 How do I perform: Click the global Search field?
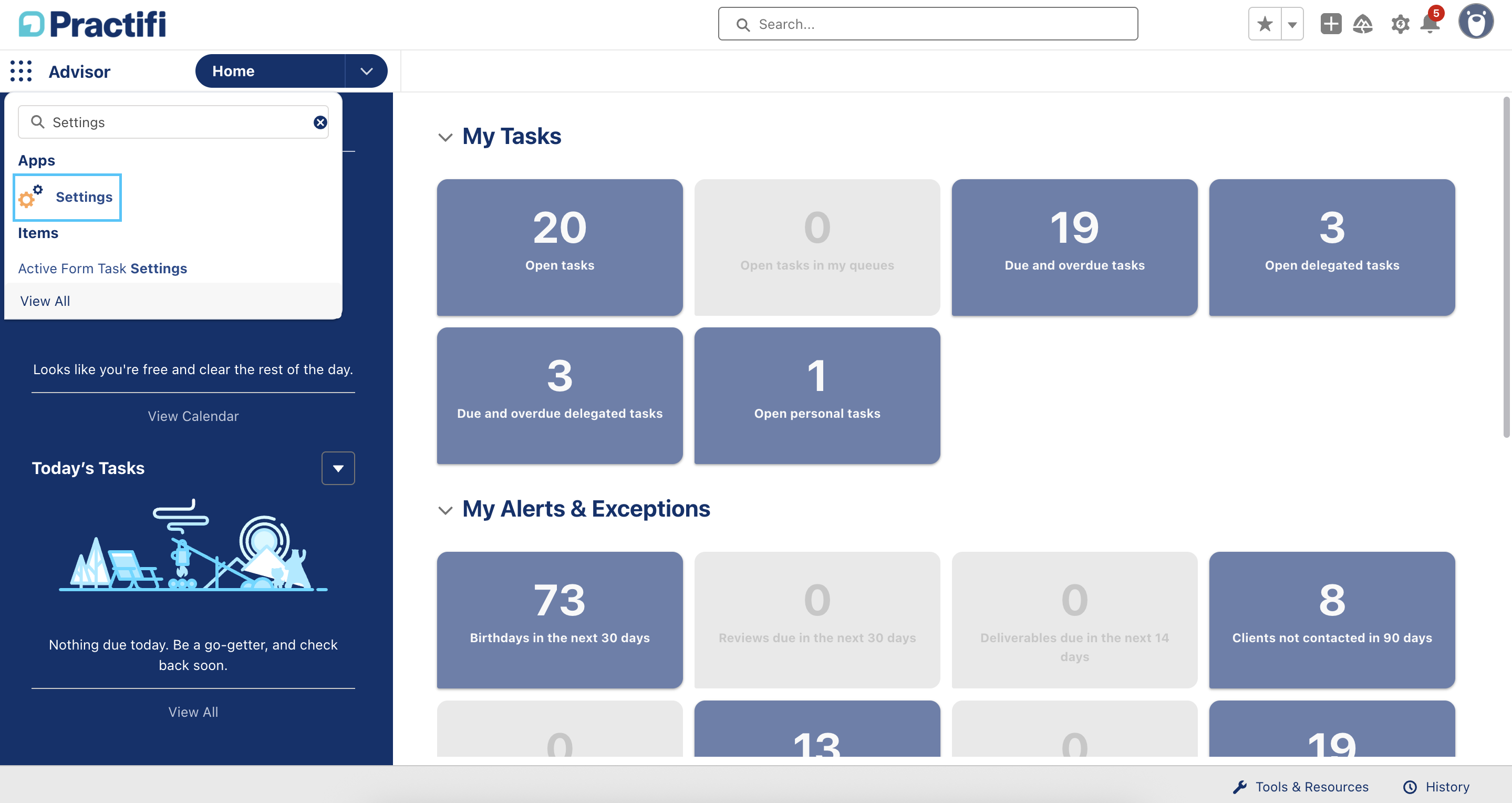pyautogui.click(x=927, y=24)
